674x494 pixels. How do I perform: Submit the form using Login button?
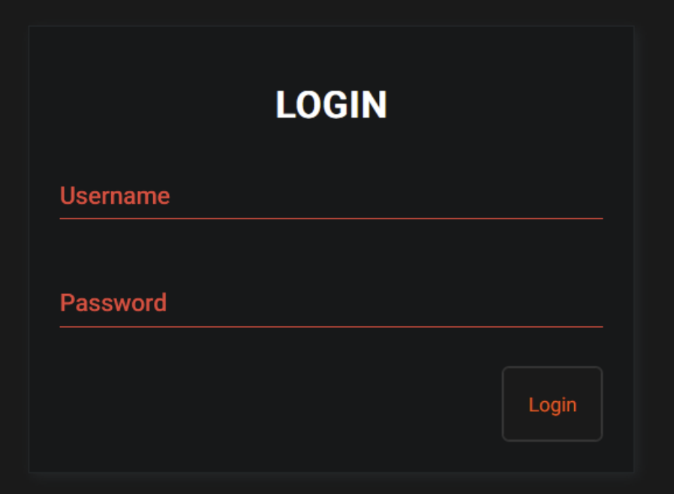[552, 404]
